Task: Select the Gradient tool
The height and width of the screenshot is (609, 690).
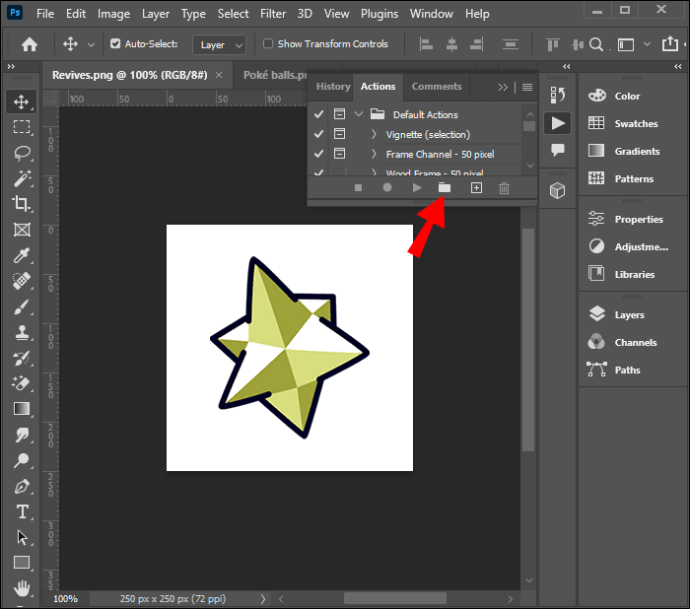Action: [22, 409]
